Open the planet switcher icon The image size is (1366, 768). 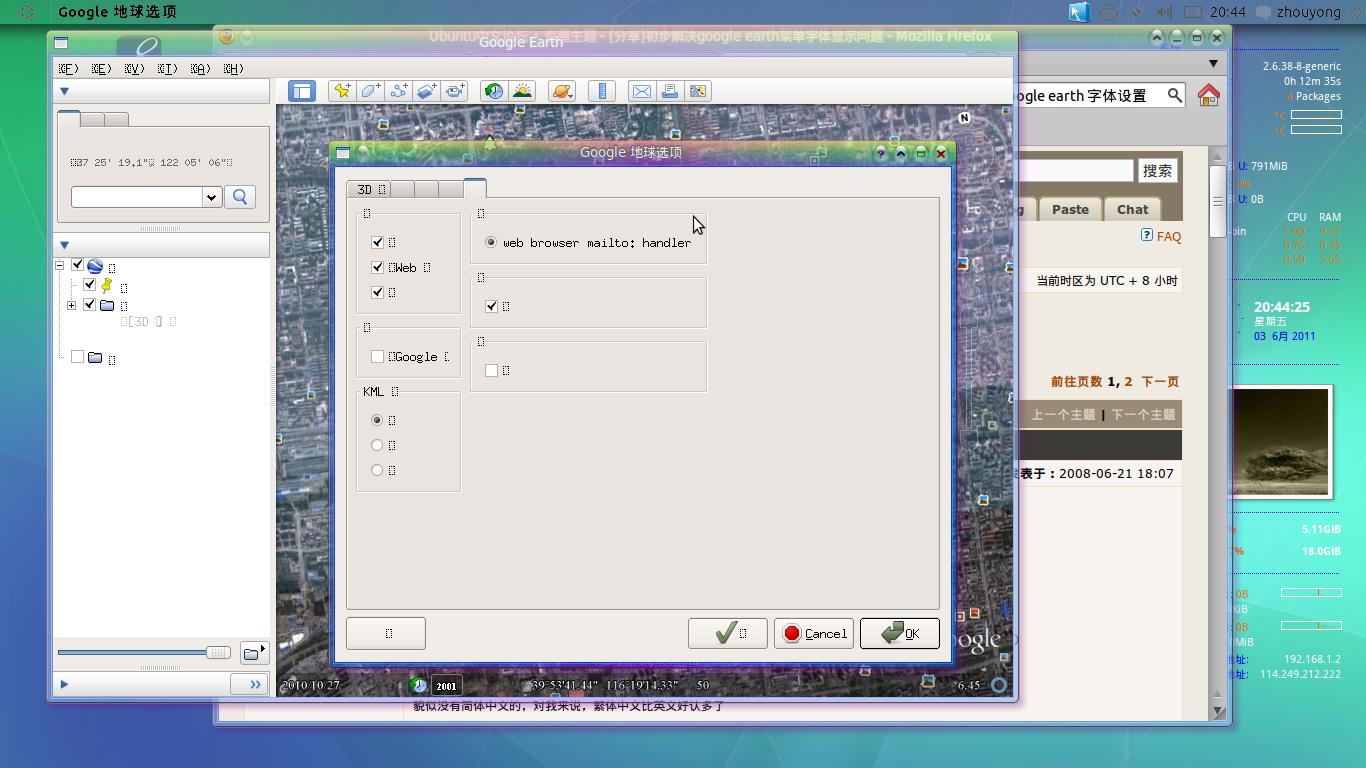562,91
